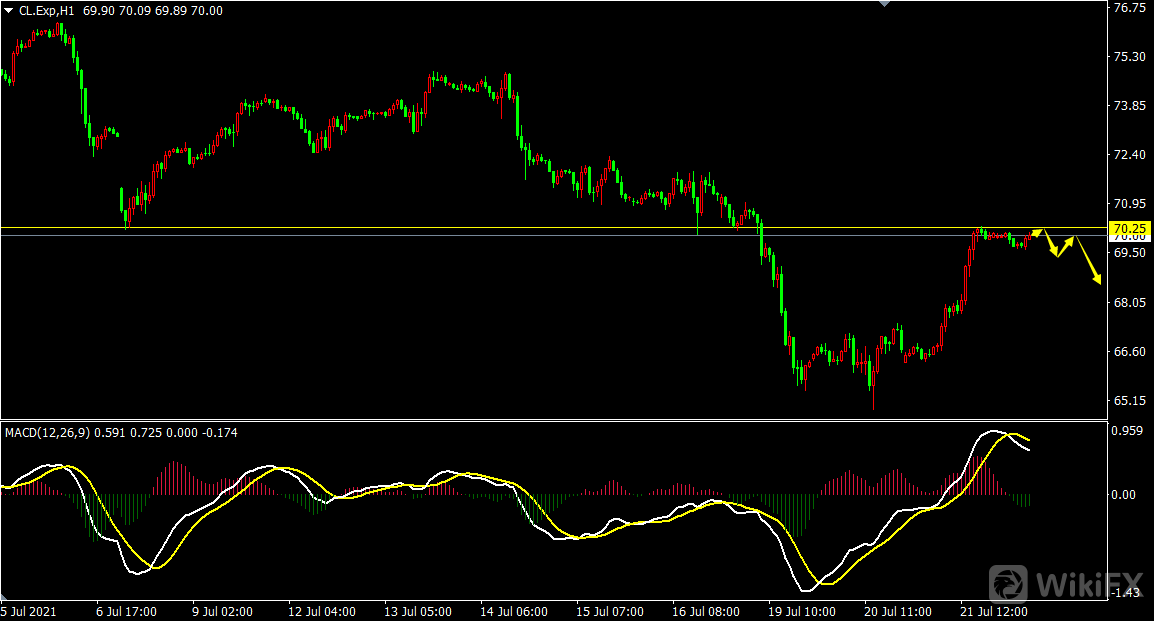Click the dropdown triangle beside CL.Exp,H1

click(10, 11)
